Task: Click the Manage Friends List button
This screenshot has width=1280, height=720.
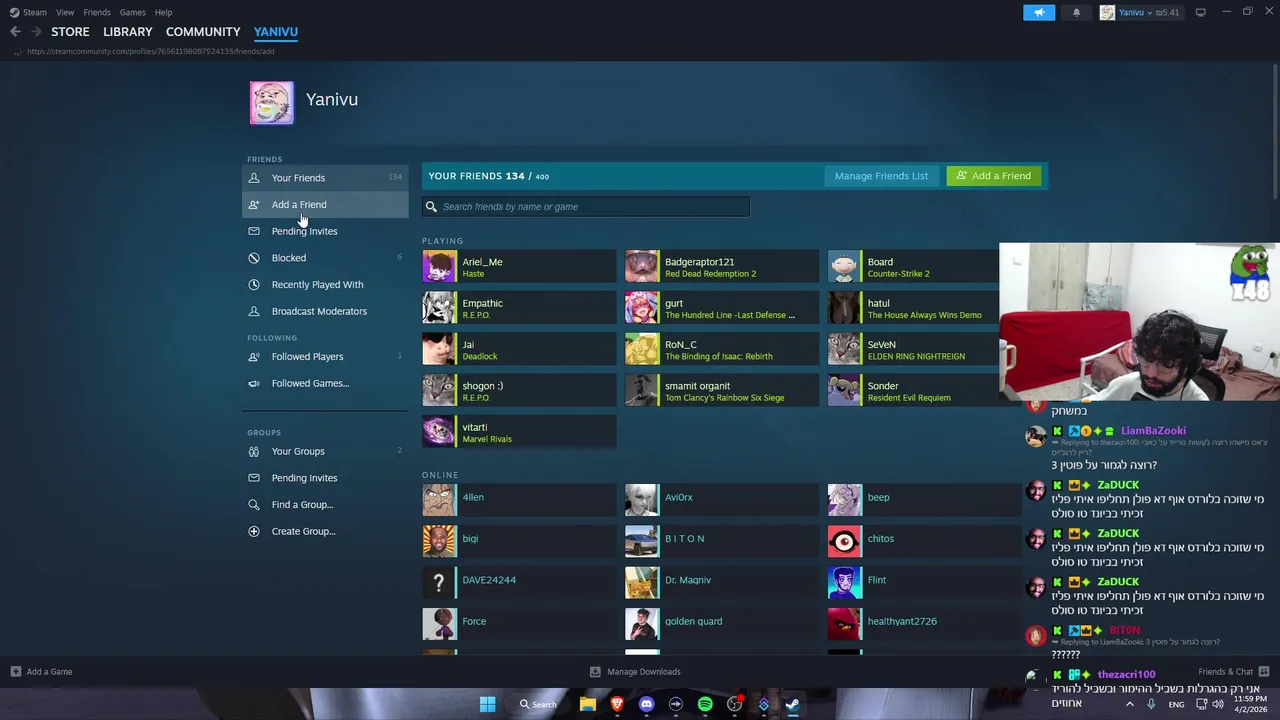Action: (x=881, y=176)
